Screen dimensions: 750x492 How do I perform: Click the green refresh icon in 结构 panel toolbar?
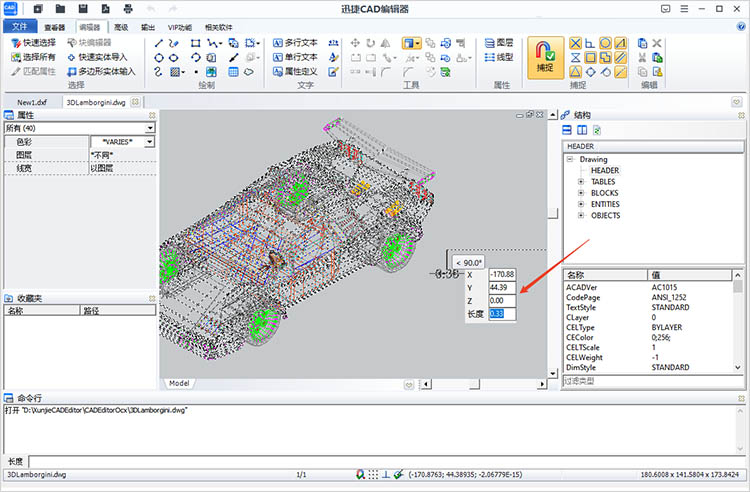(x=596, y=130)
